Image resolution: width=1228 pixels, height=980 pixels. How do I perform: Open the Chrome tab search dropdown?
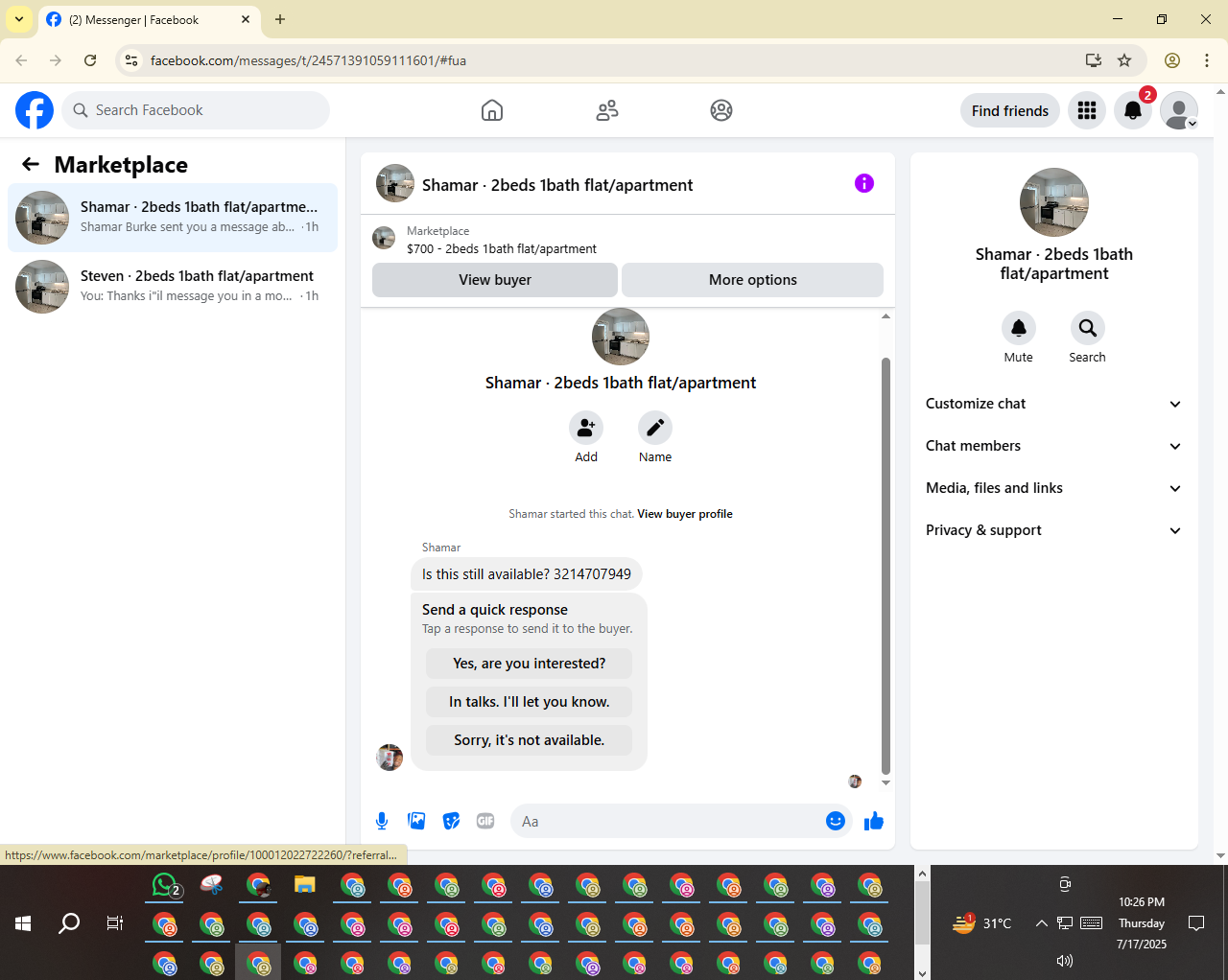coord(19,19)
